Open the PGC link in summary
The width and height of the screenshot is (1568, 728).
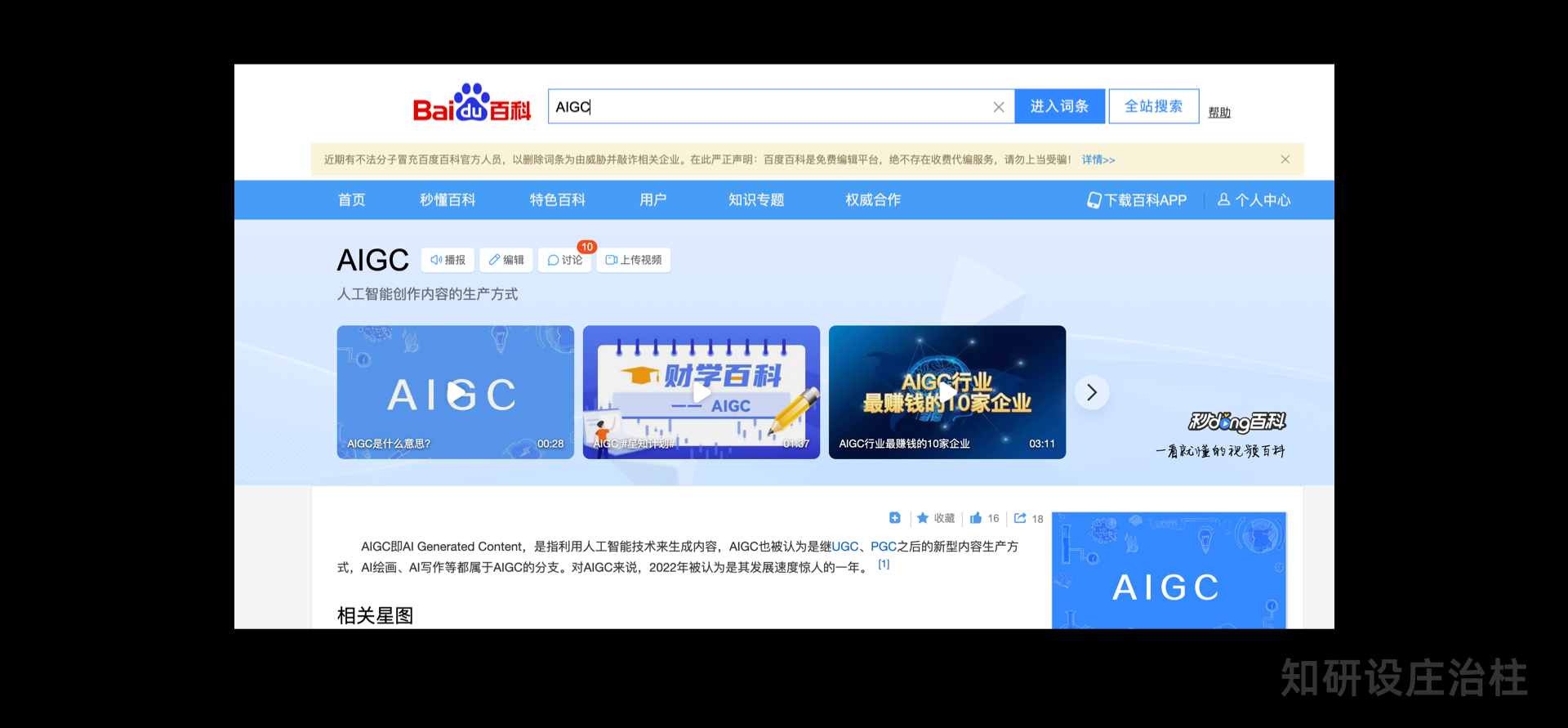884,547
